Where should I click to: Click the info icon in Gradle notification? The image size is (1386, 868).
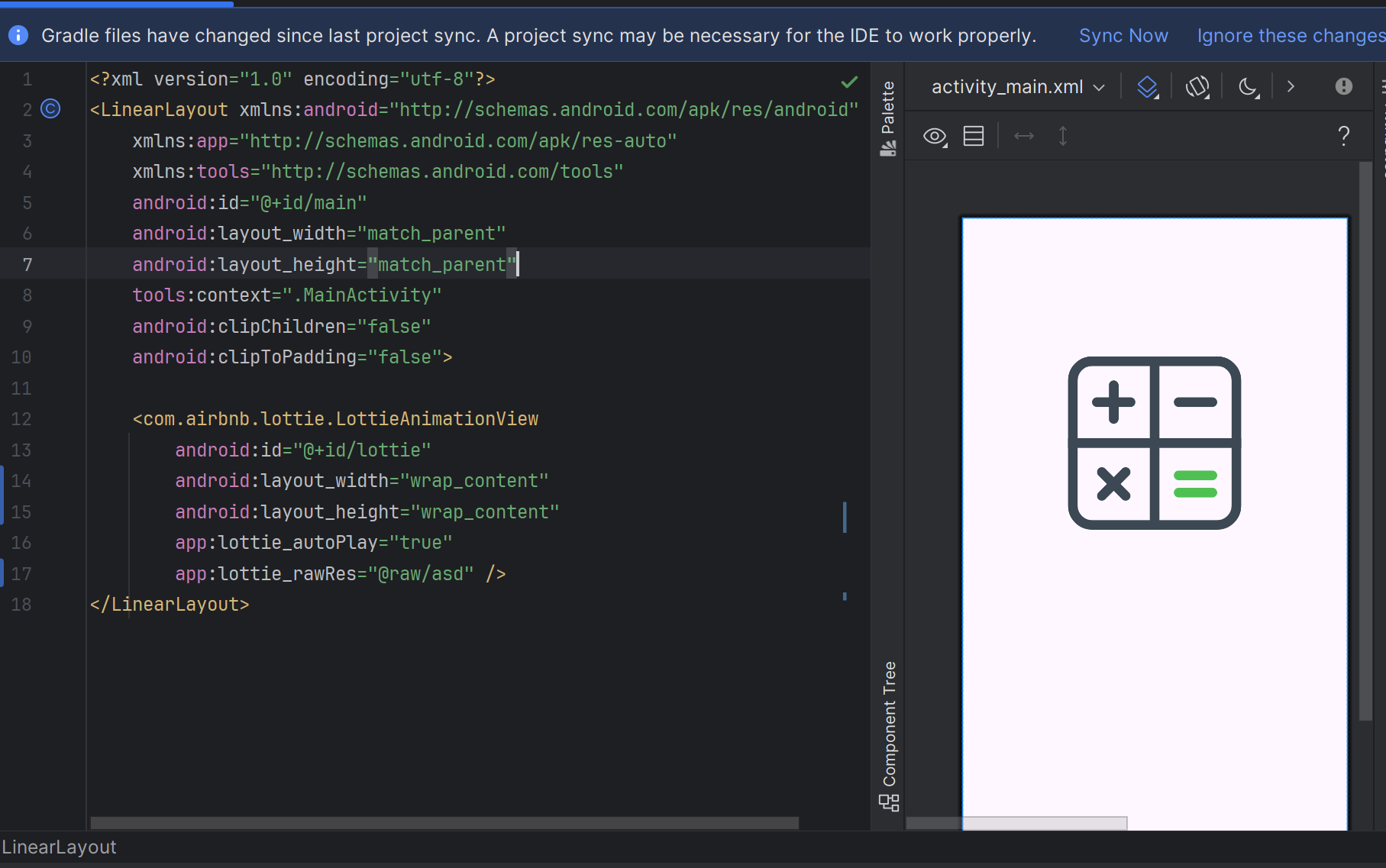tap(18, 35)
